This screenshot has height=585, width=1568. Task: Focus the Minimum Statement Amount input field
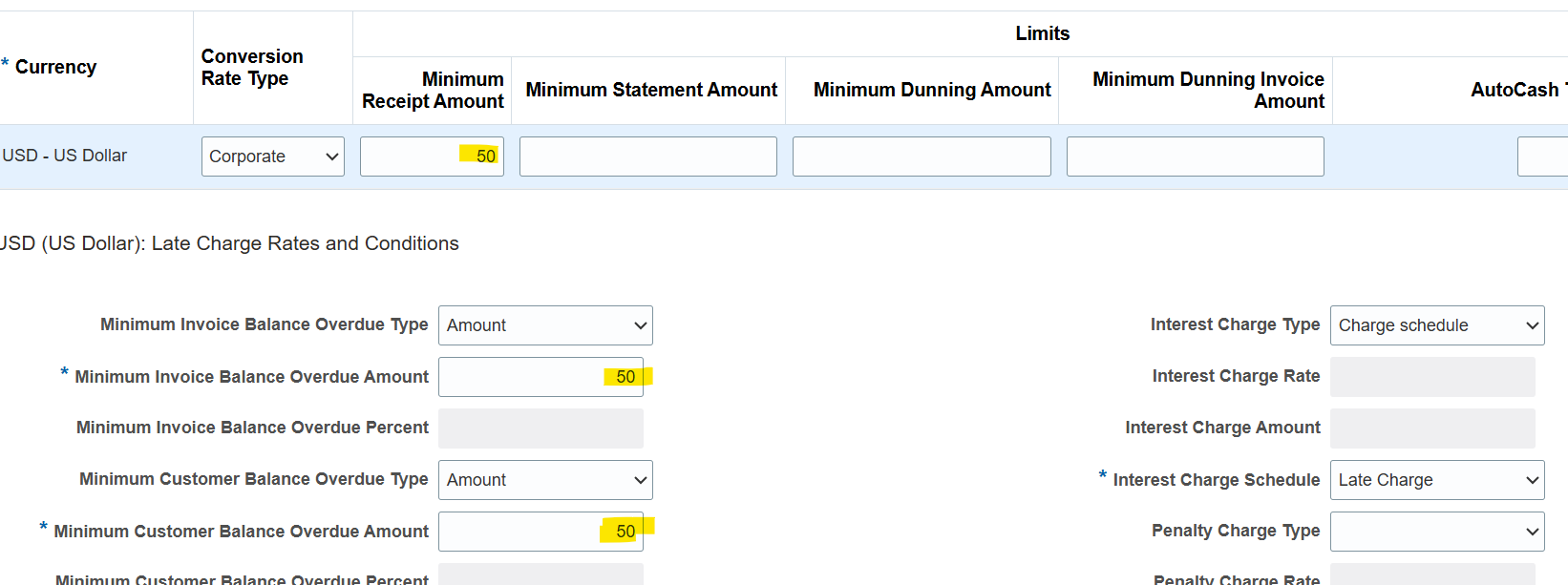pos(647,157)
